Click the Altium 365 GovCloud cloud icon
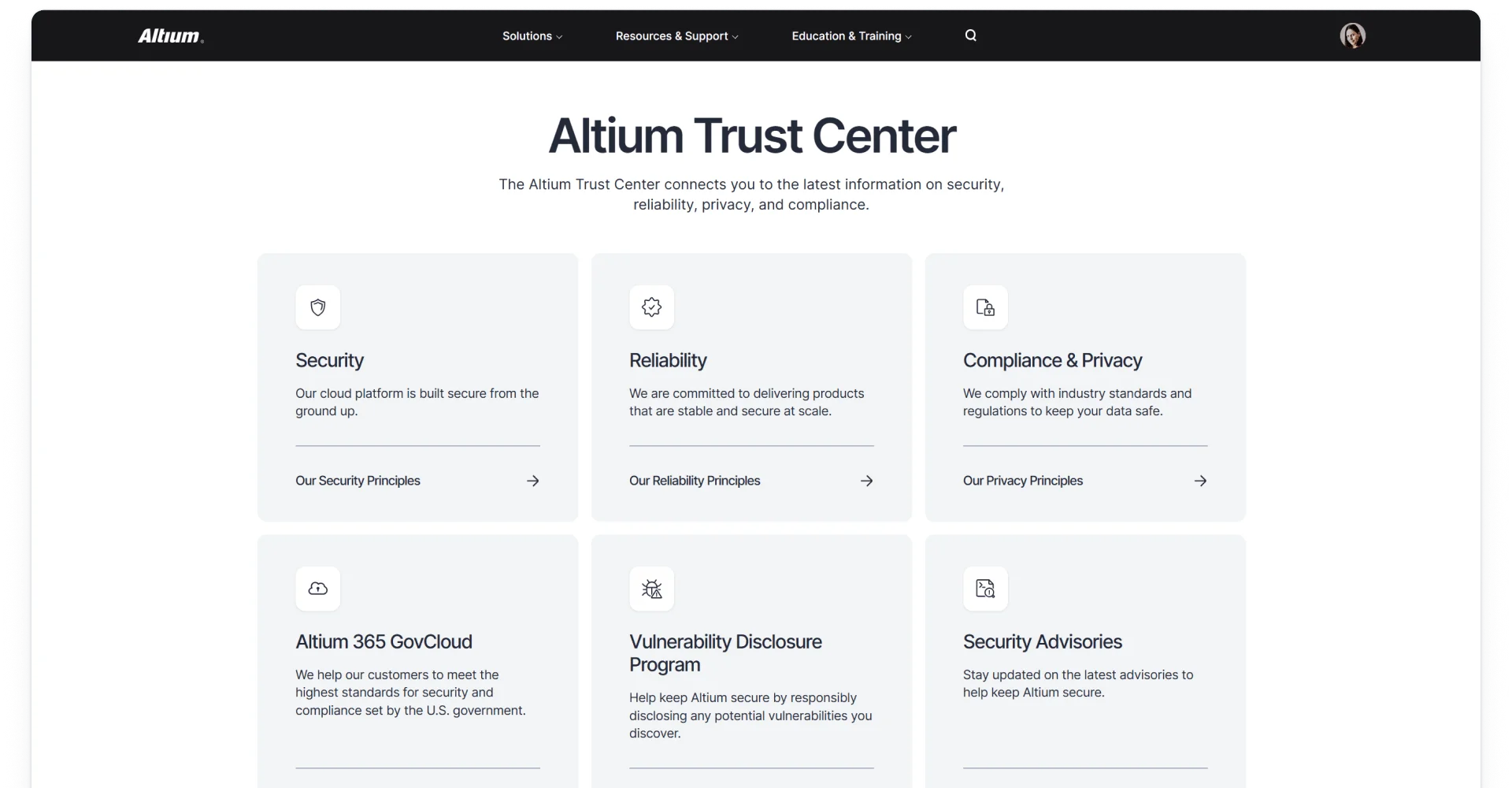Screen dimensions: 1512x788 (x=318, y=589)
